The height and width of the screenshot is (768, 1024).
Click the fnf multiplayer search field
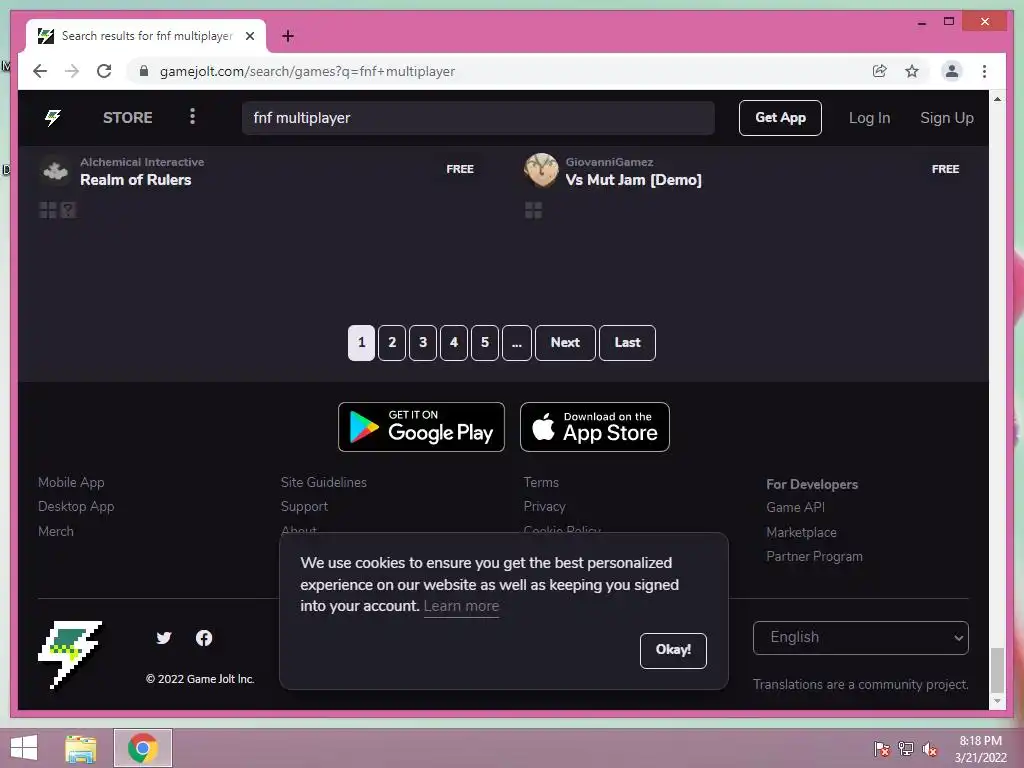click(x=477, y=118)
